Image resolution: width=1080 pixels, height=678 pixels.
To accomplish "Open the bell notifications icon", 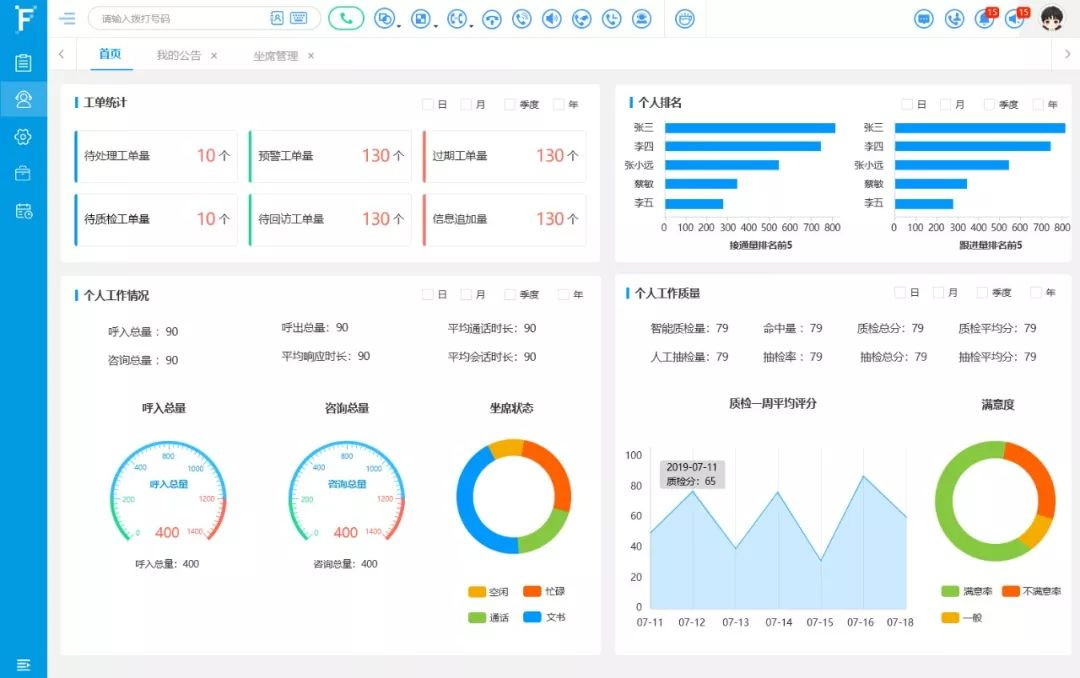I will pos(984,18).
